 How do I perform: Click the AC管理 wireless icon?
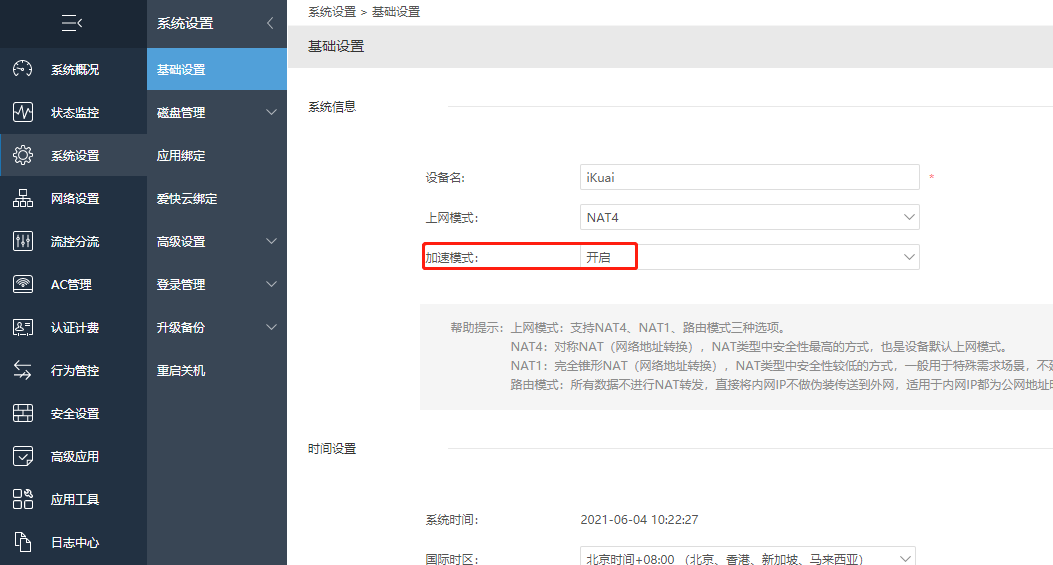tap(22, 284)
